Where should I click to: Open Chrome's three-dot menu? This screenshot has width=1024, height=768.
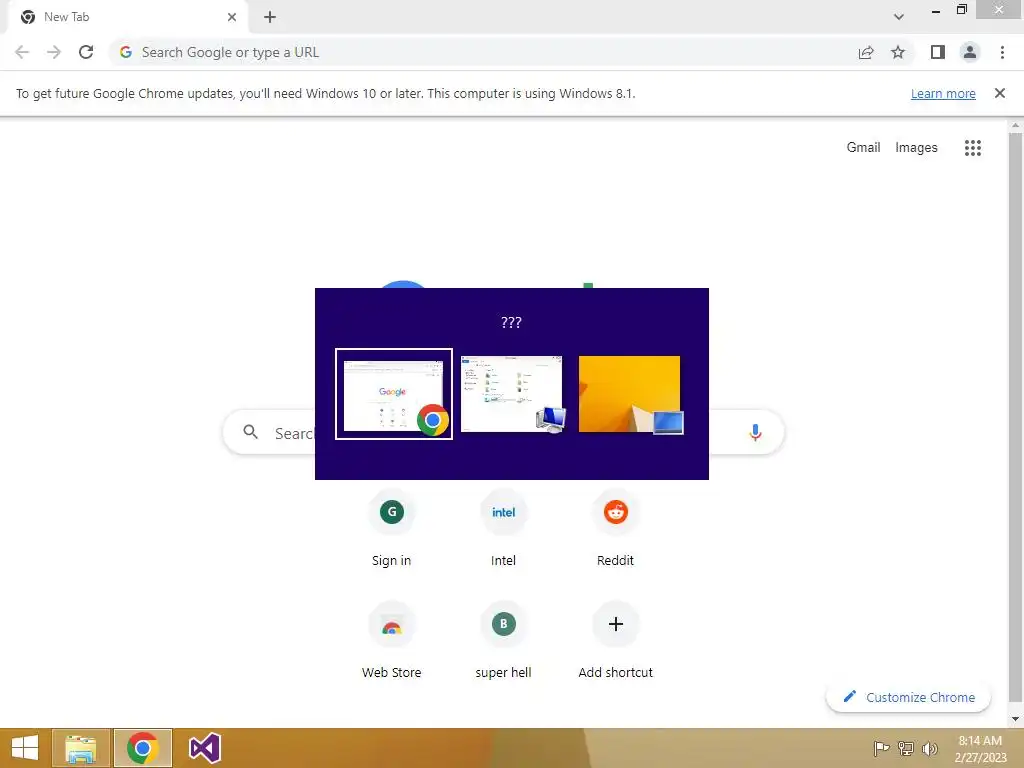[x=1002, y=52]
